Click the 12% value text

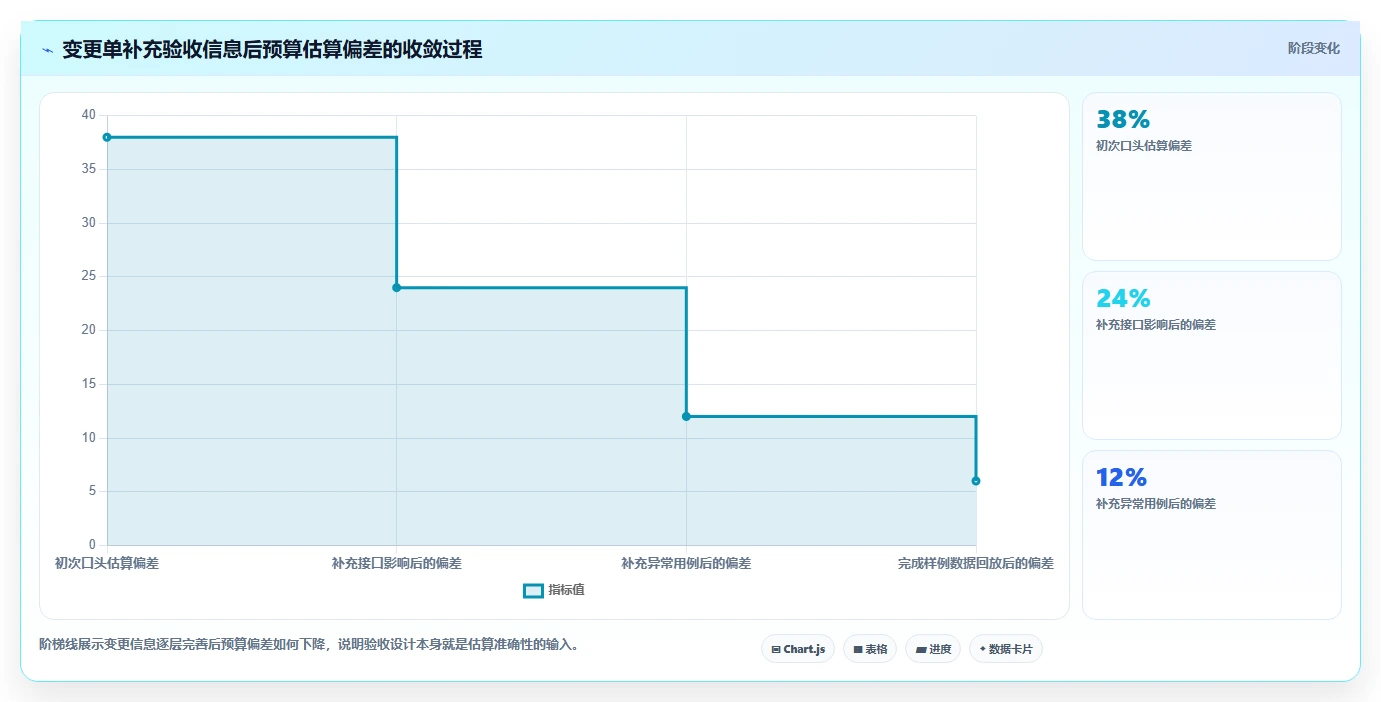pos(1121,477)
